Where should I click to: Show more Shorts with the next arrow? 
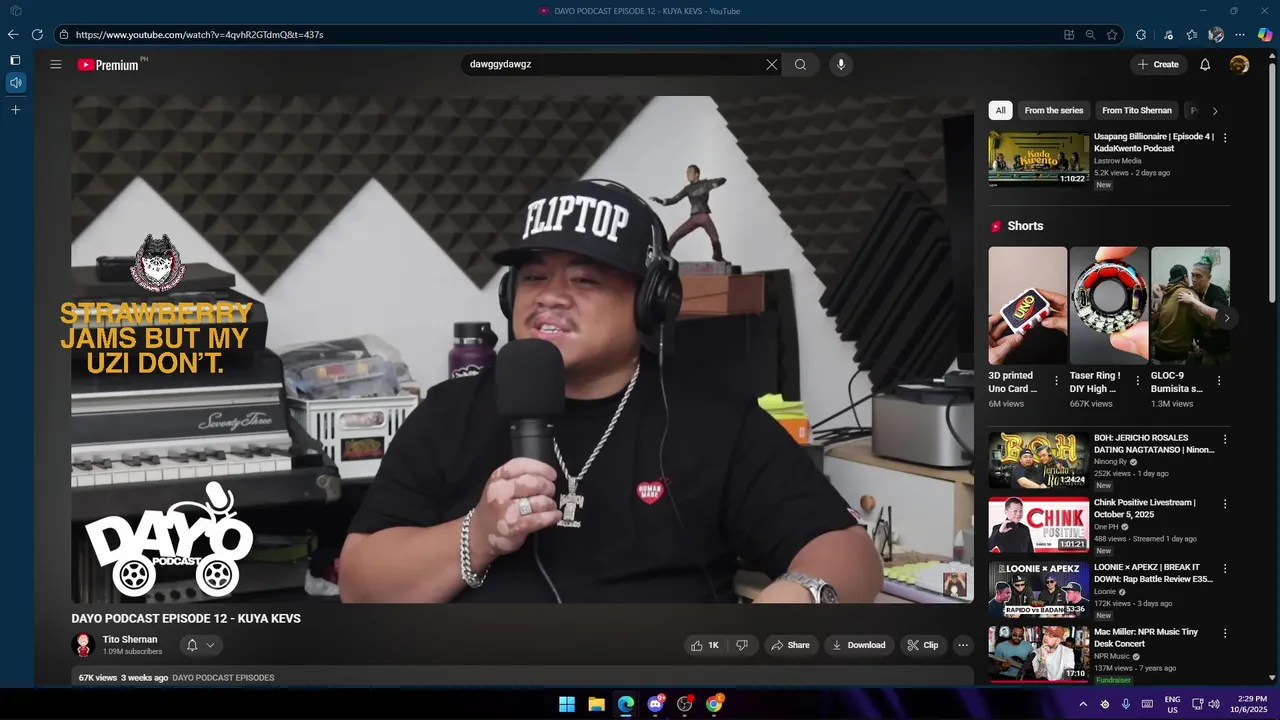coord(1226,318)
